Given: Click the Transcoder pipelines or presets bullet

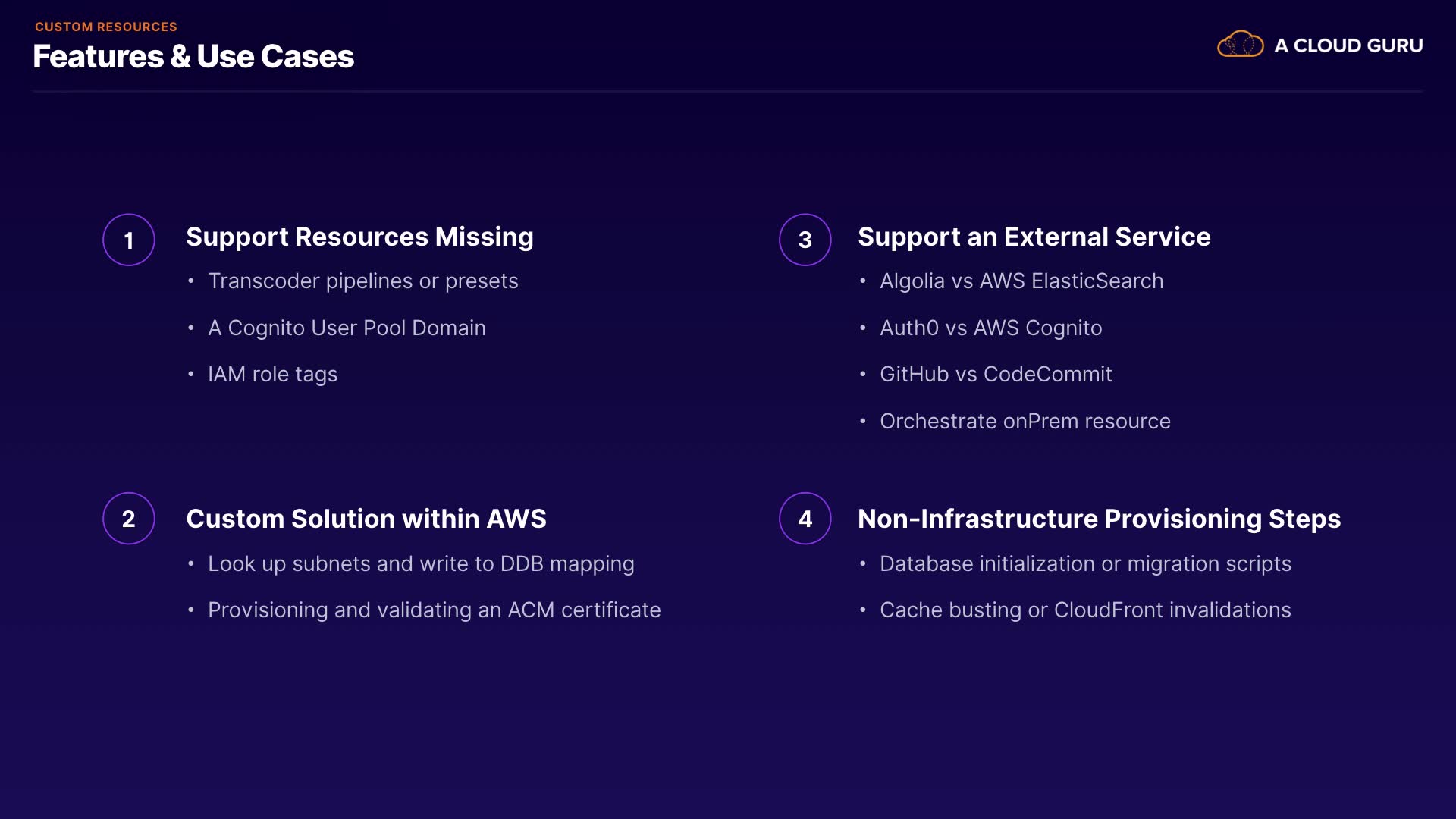Looking at the screenshot, I should click(362, 281).
